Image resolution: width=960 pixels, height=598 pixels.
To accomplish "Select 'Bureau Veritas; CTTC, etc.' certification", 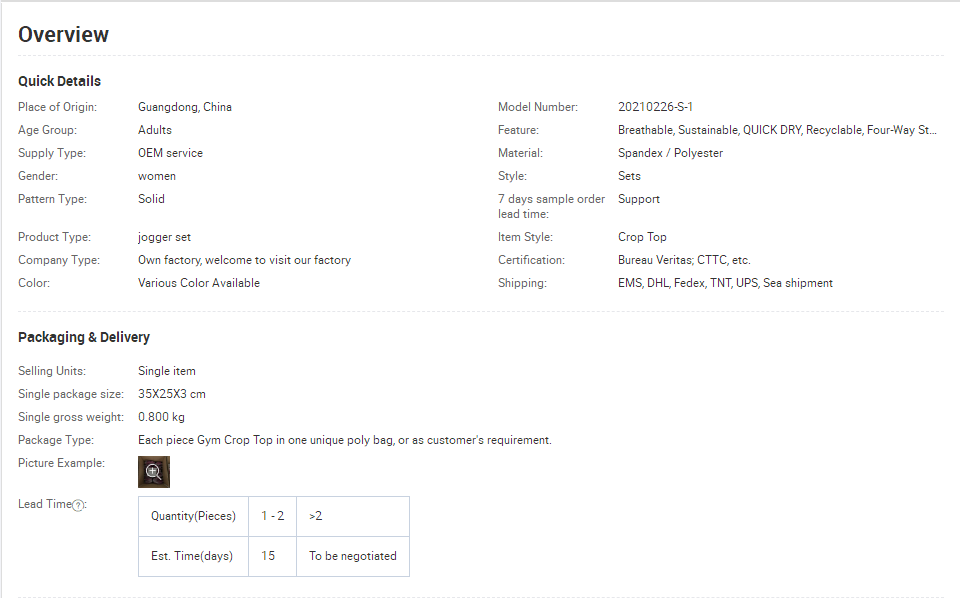I will pos(684,260).
